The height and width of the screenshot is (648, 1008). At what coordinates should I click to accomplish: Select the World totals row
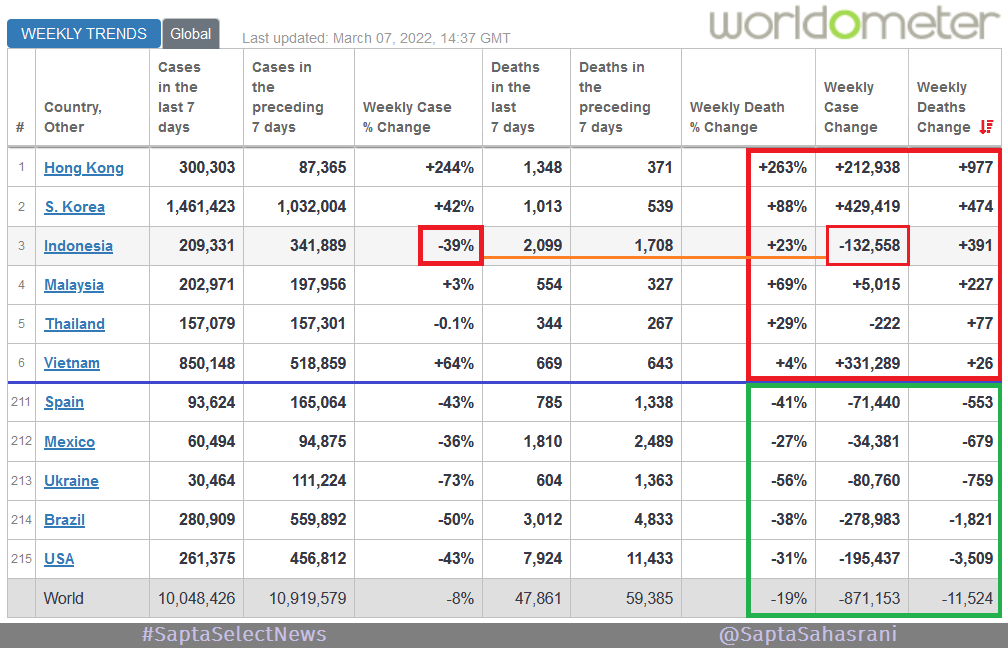(64, 598)
